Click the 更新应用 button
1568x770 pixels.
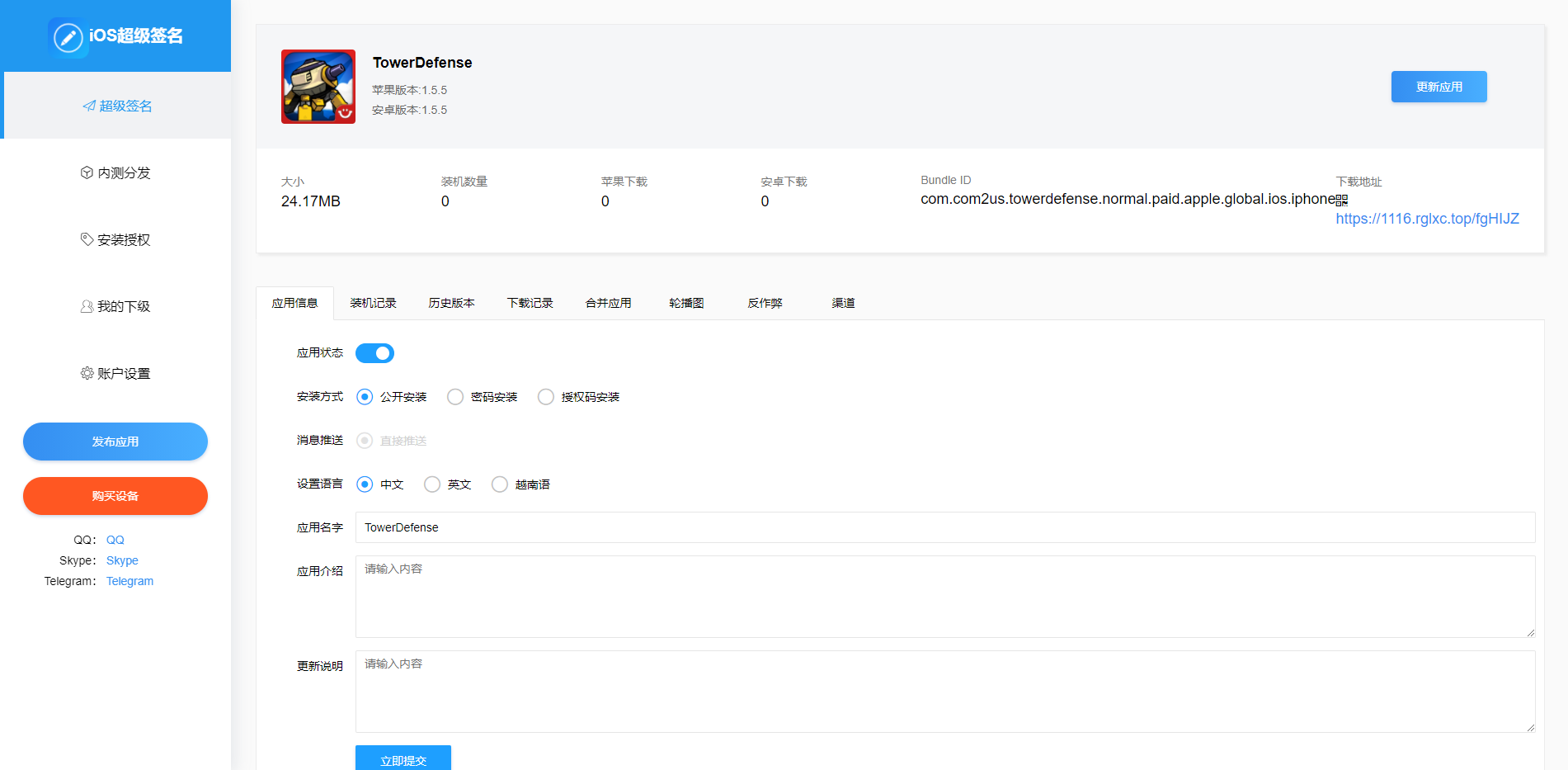click(1439, 87)
